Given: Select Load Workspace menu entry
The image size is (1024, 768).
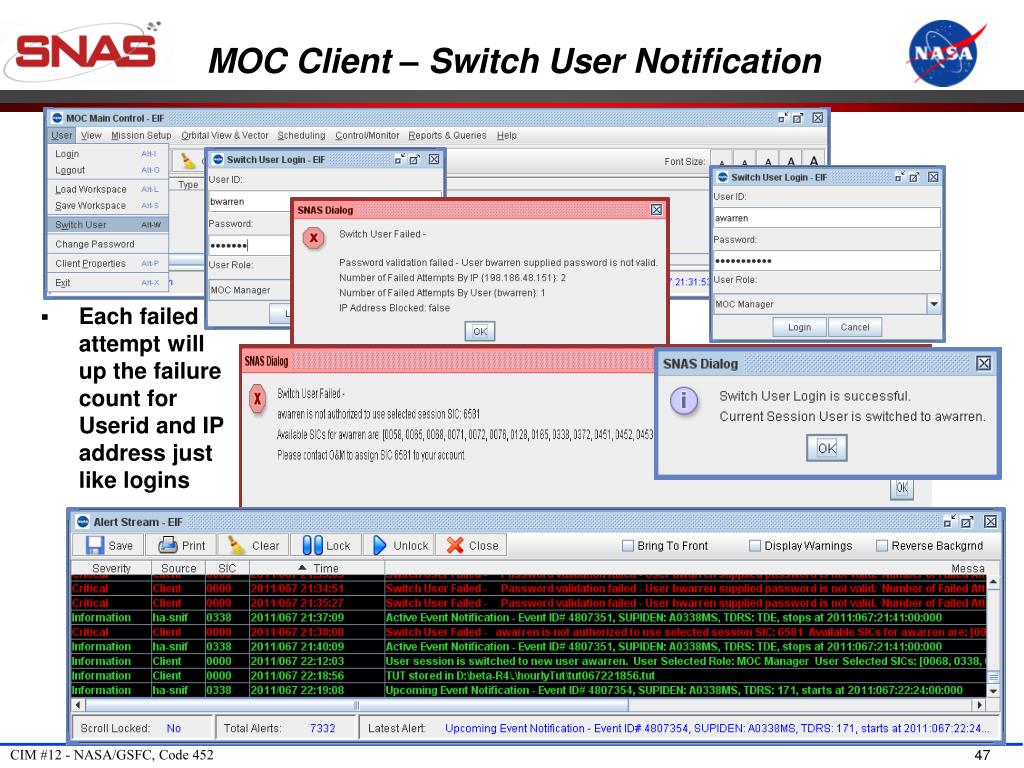Looking at the screenshot, I should (x=108, y=189).
